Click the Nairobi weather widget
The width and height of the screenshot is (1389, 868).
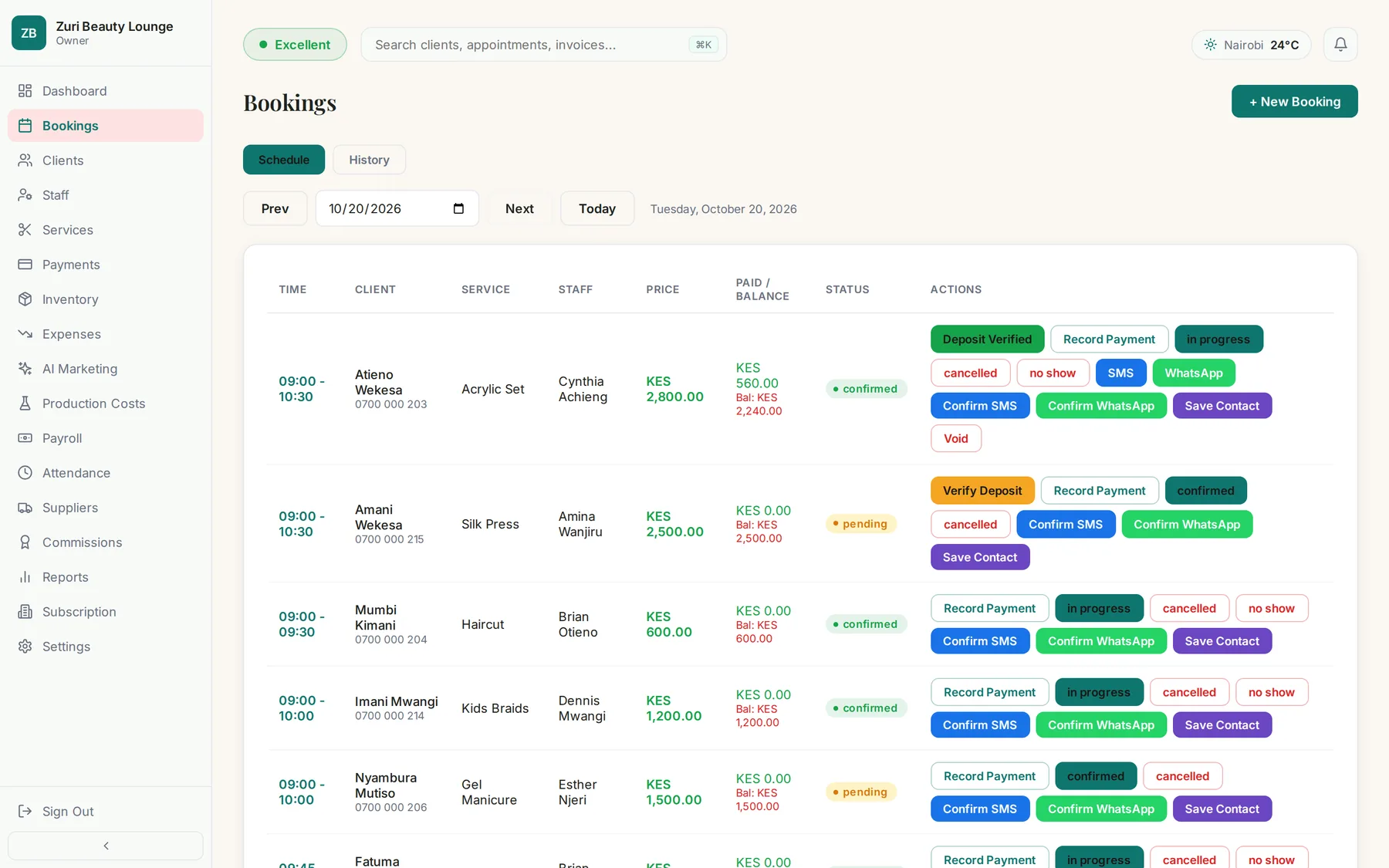(x=1251, y=45)
